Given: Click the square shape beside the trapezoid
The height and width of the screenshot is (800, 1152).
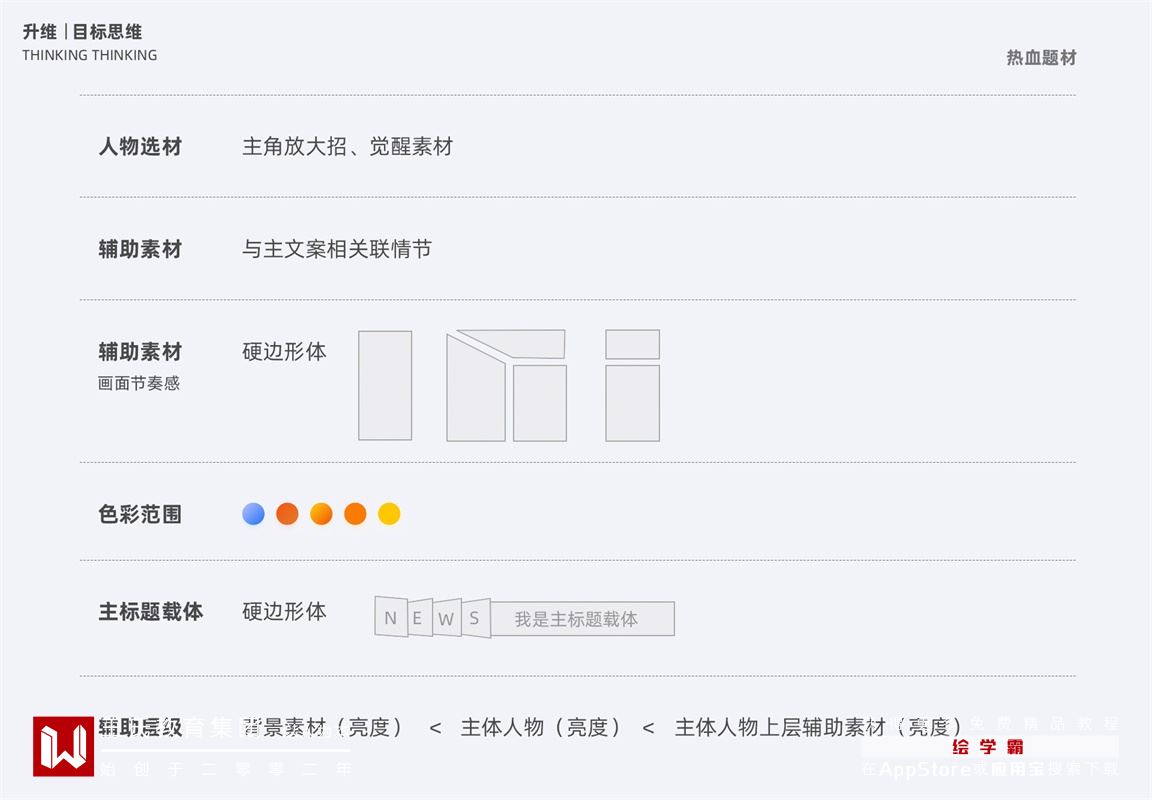Looking at the screenshot, I should coord(540,403).
